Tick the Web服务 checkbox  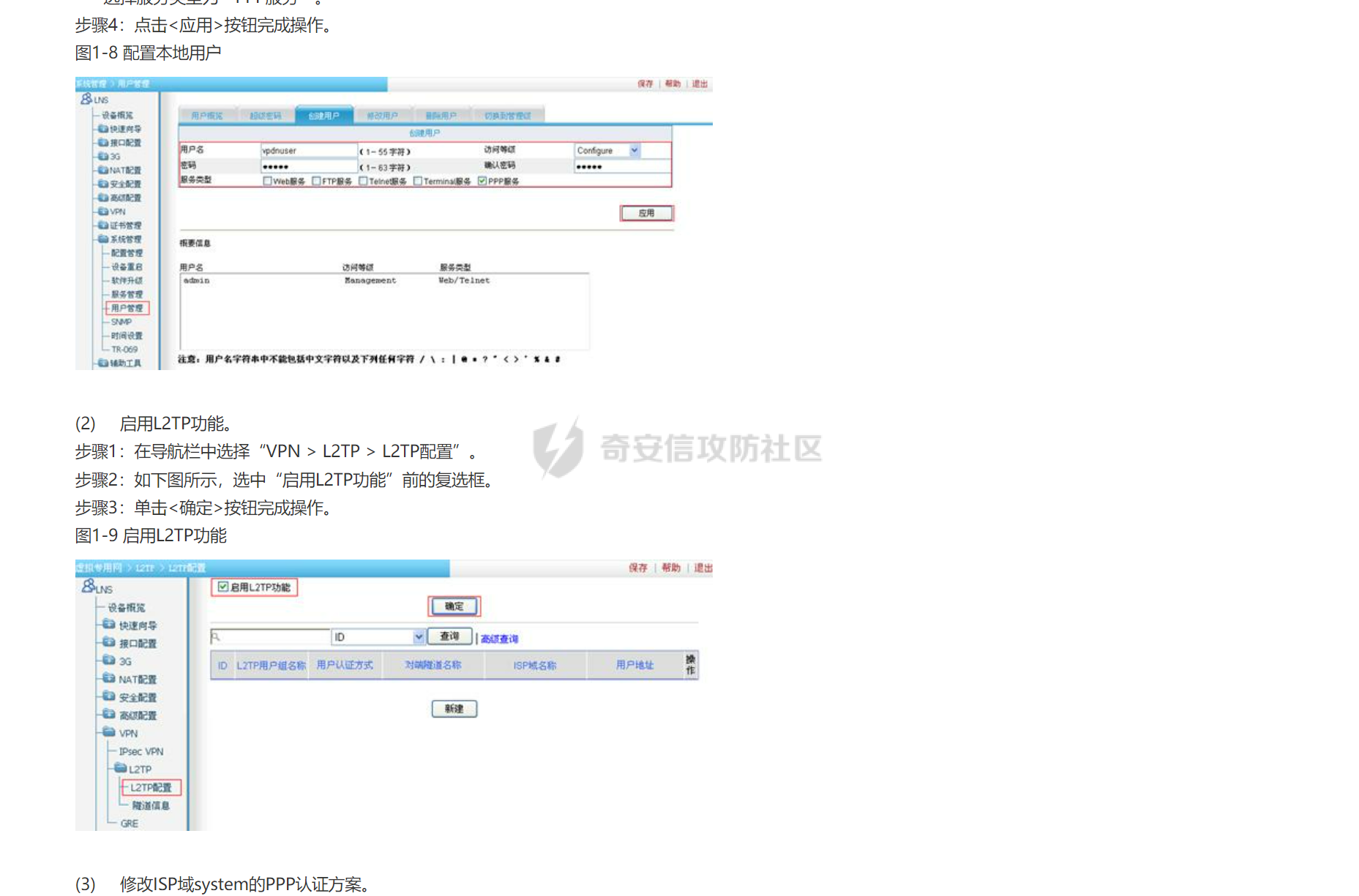pyautogui.click(x=267, y=181)
